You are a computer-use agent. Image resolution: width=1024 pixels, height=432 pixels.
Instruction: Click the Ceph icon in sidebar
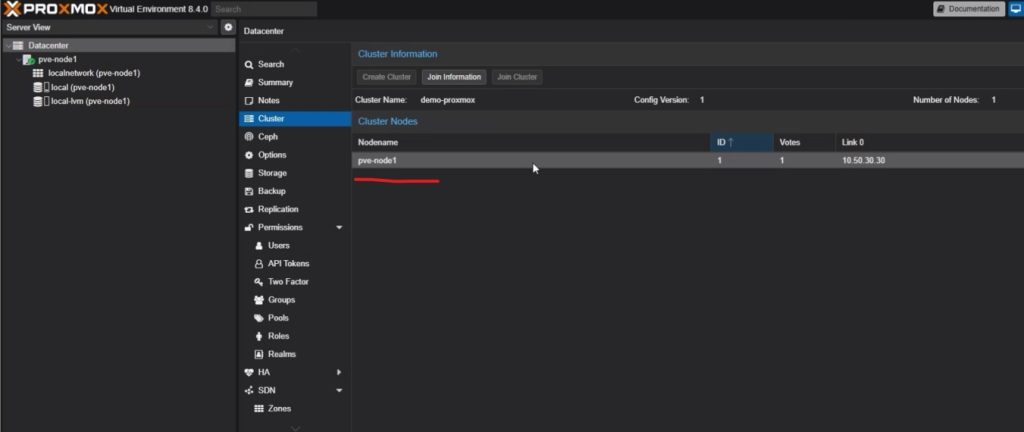(x=249, y=137)
